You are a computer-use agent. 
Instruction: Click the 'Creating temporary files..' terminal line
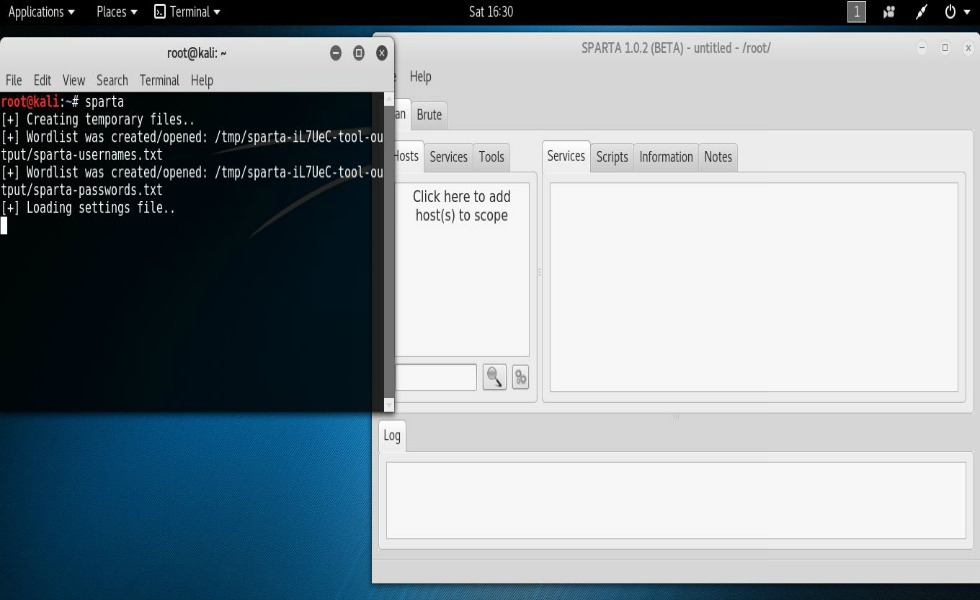[98, 119]
